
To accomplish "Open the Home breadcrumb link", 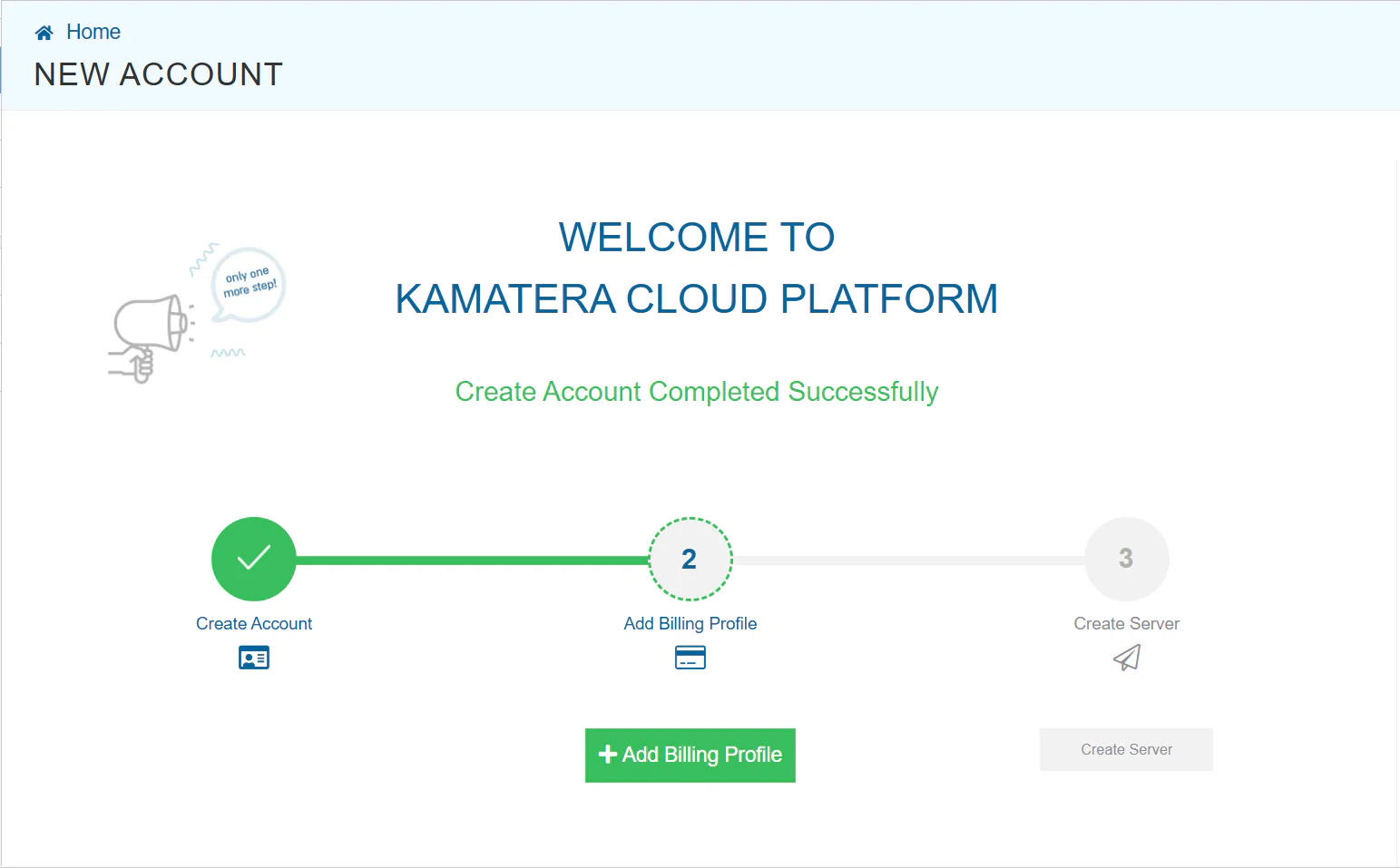I will point(93,32).
